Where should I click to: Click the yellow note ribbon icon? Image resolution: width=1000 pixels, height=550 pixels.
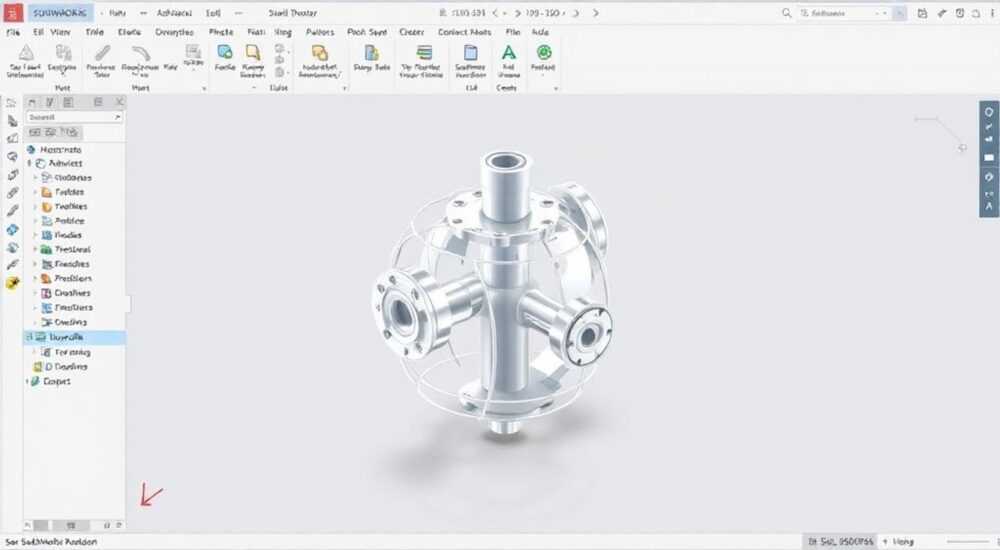tap(253, 52)
